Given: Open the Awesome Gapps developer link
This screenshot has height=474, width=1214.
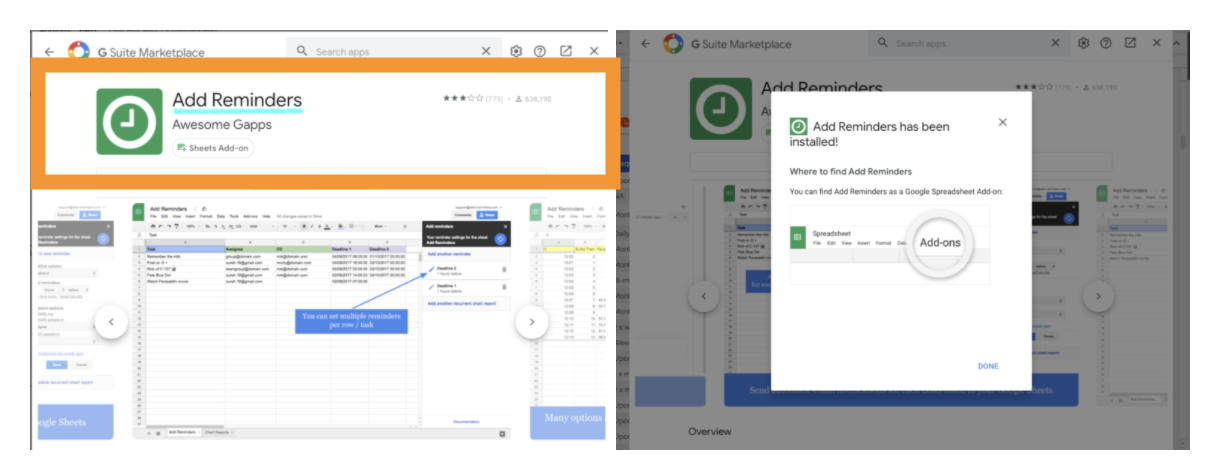Looking at the screenshot, I should click(x=221, y=126).
